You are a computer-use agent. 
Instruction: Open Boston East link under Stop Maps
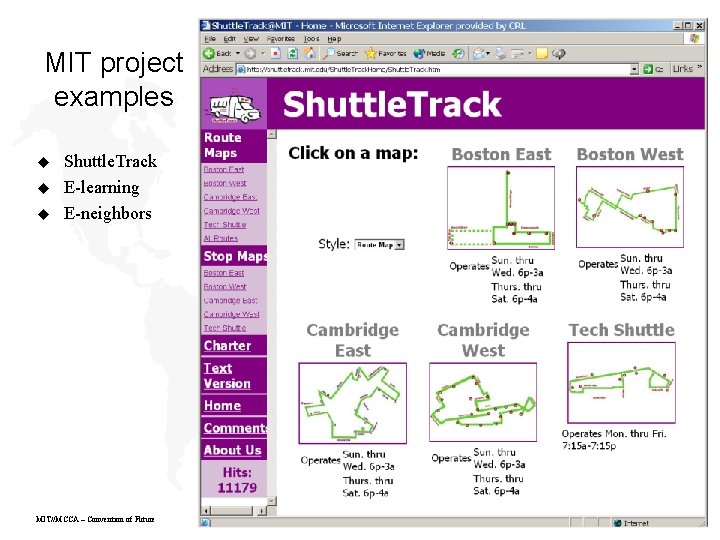coord(224,273)
